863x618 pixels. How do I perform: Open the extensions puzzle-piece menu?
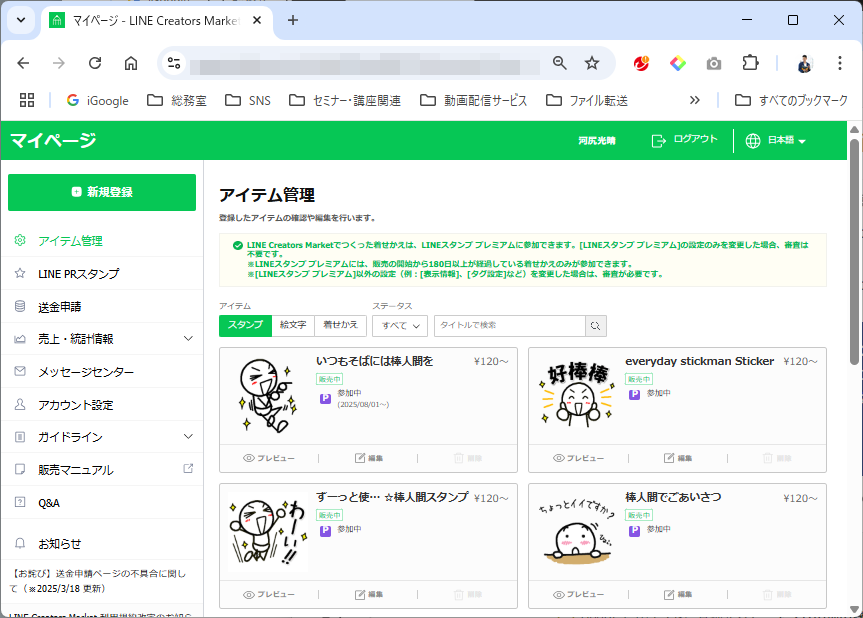coord(750,63)
